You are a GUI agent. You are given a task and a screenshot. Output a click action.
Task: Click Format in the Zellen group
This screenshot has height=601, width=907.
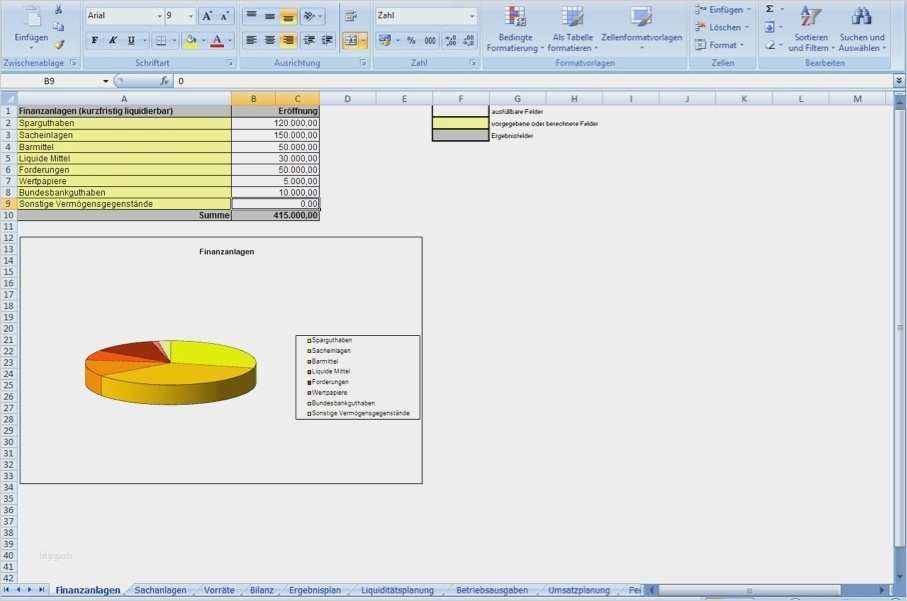tap(719, 45)
